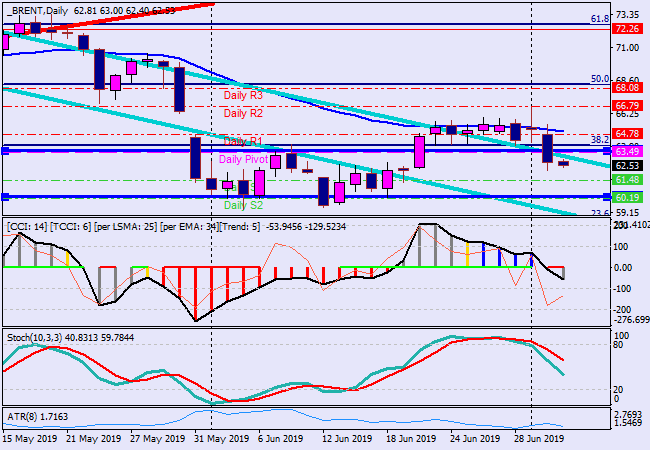
Task: Select the blue 60.19 price tag
Action: click(x=627, y=198)
